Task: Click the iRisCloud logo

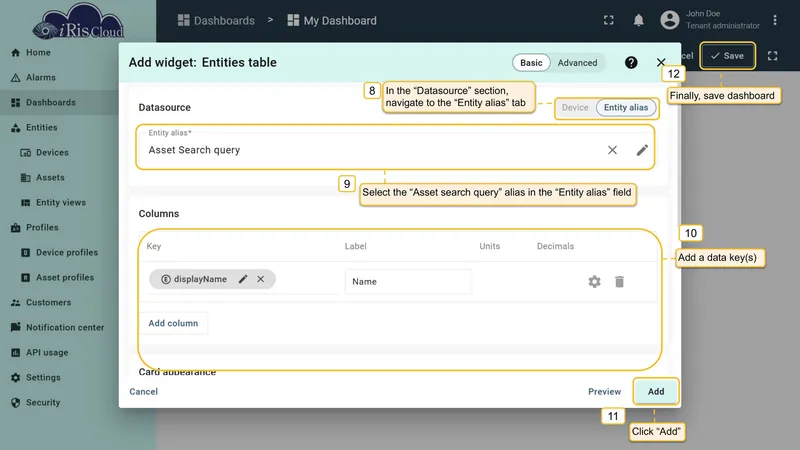Action: (x=78, y=21)
